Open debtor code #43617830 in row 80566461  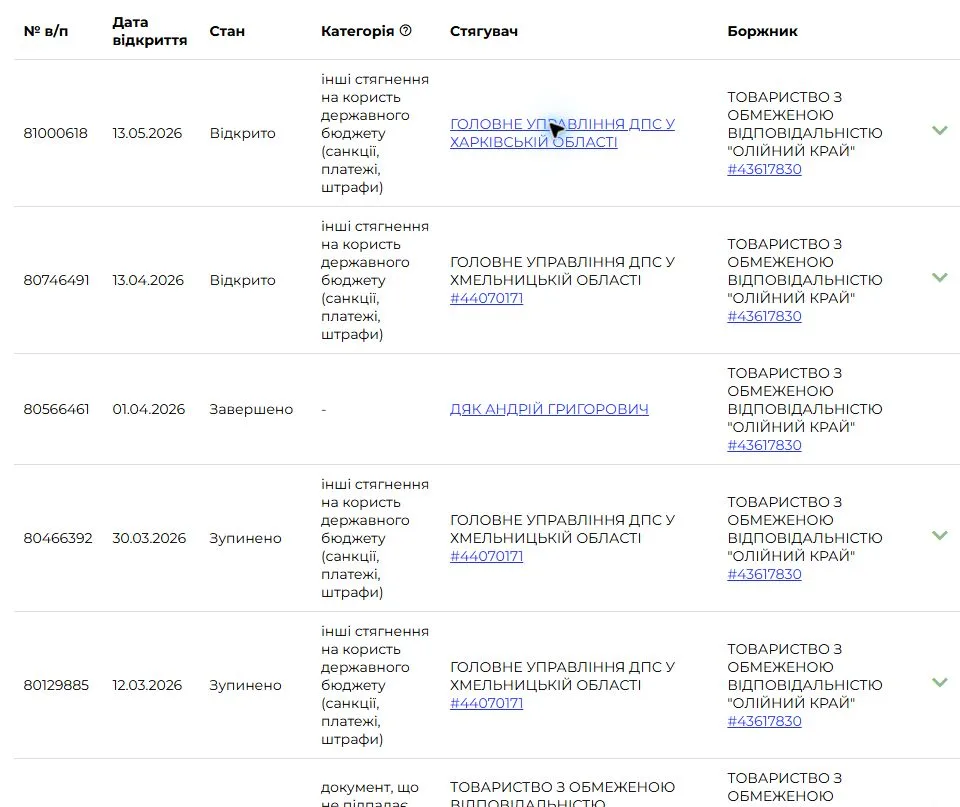(x=764, y=445)
